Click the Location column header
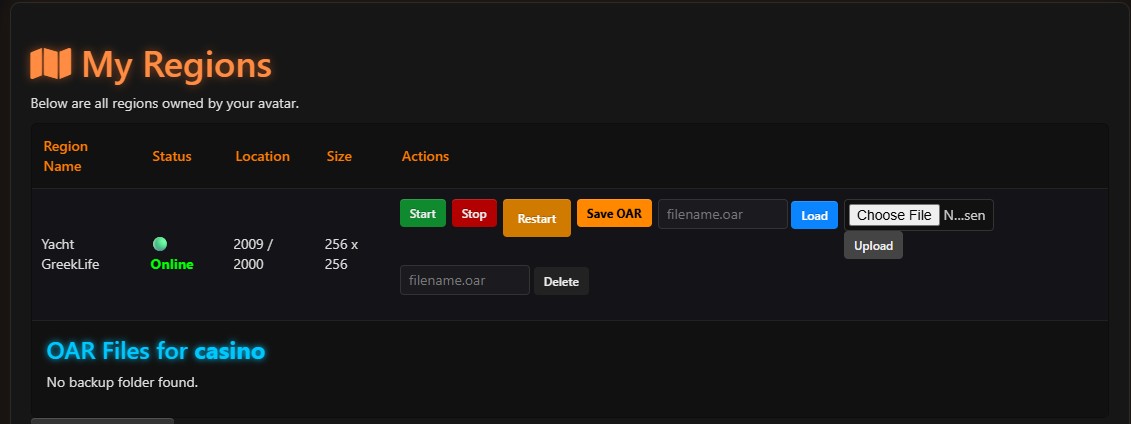 pos(263,156)
